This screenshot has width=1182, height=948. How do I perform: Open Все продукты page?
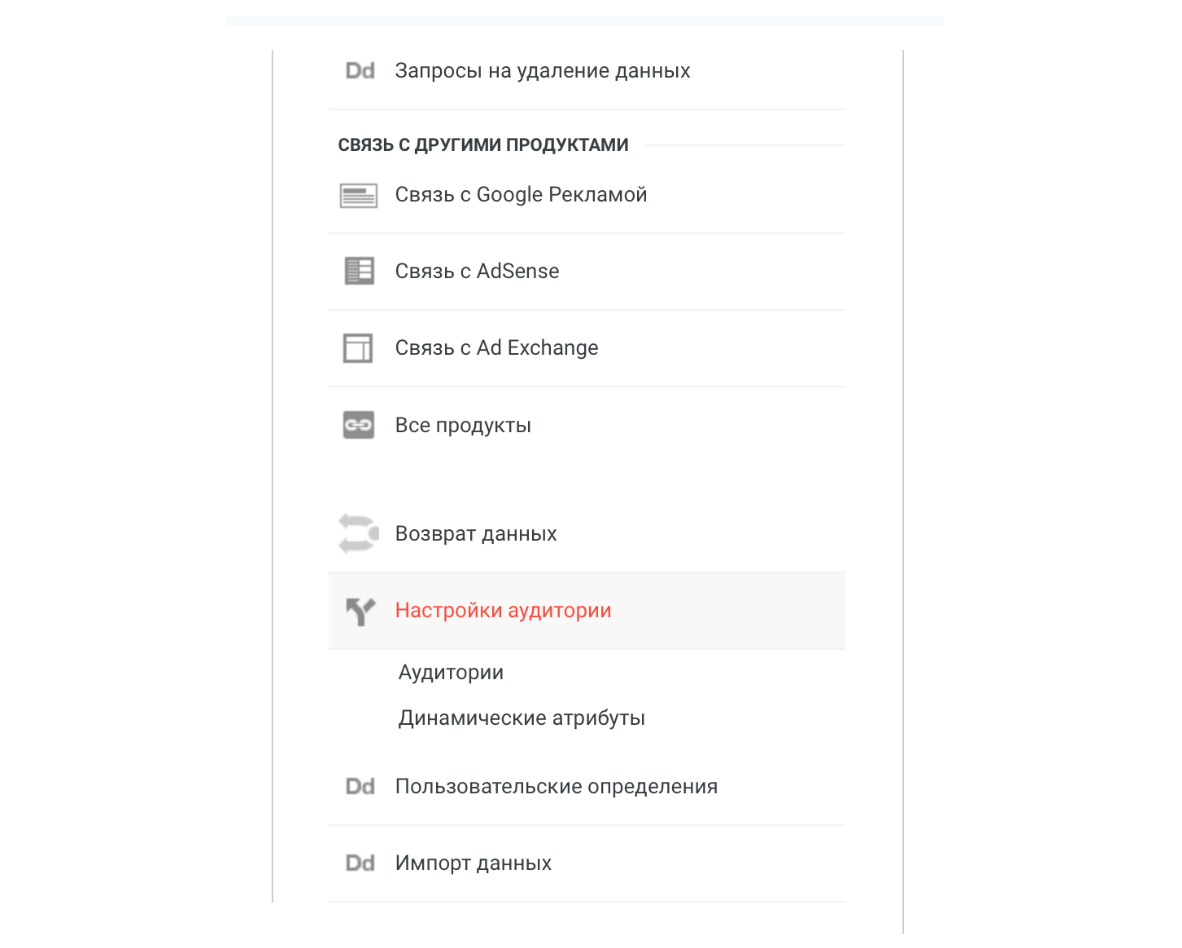586,426
